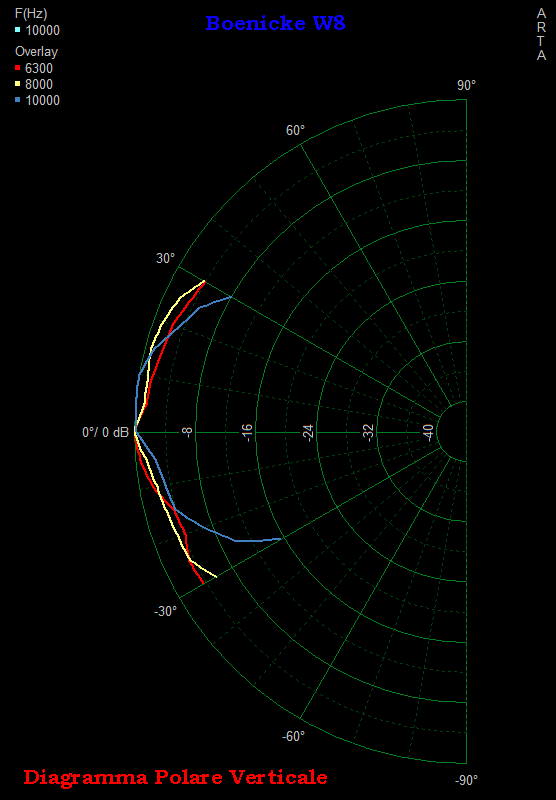
Task: Click the cyan 10000 frequency swatch
Action: 18,30
